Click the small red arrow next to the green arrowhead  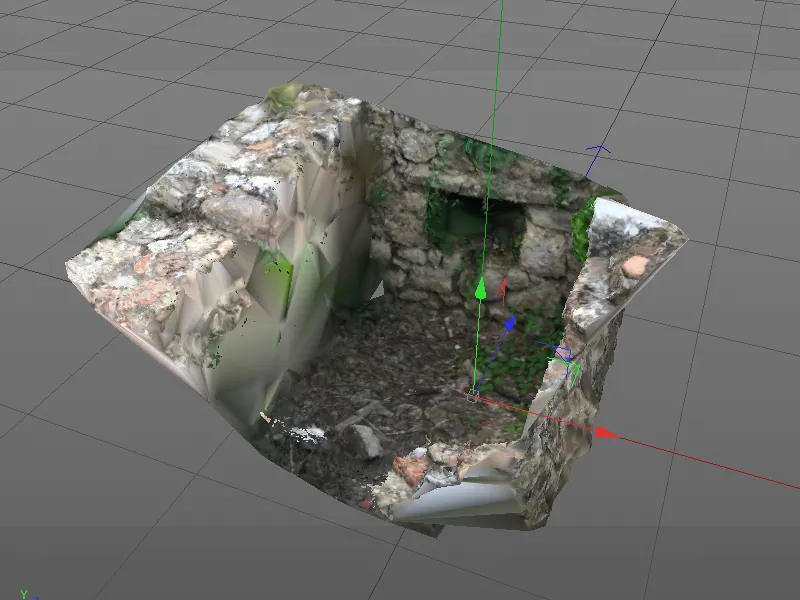point(502,290)
